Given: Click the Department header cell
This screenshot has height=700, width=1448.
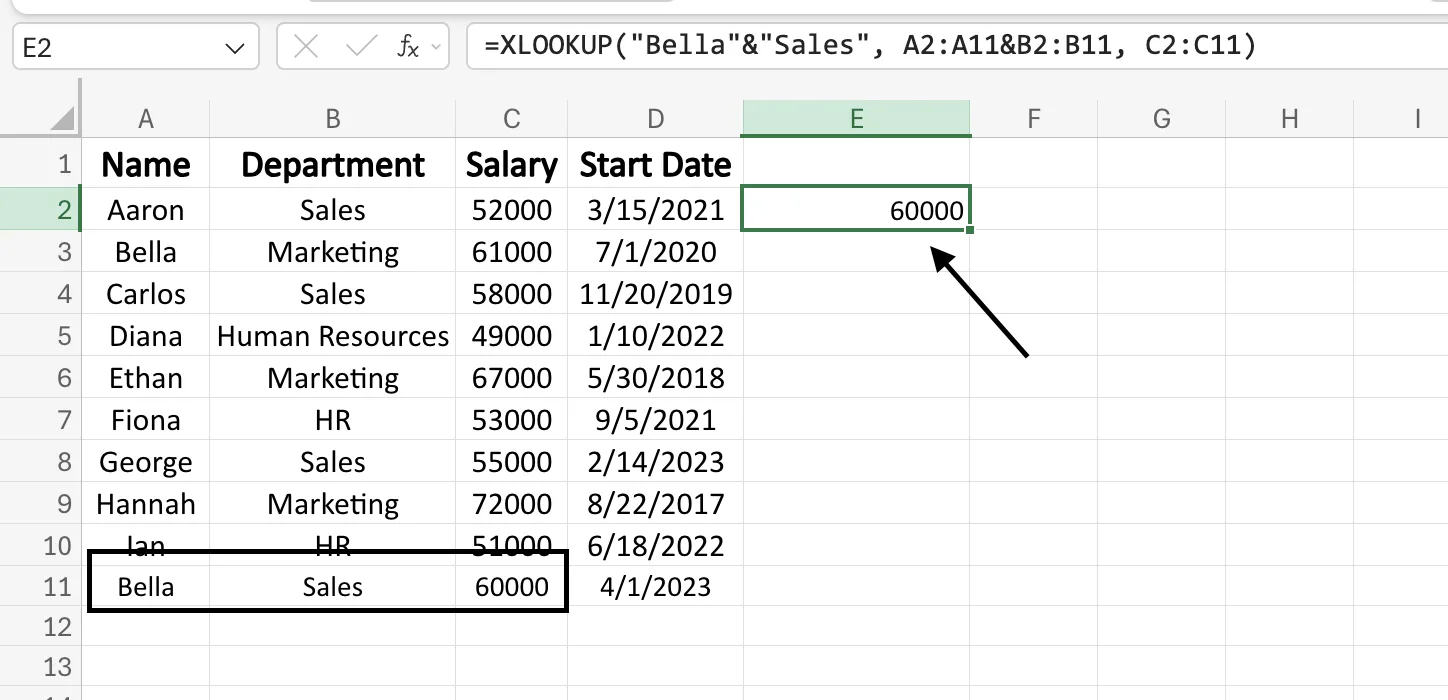Looking at the screenshot, I should click(x=333, y=164).
